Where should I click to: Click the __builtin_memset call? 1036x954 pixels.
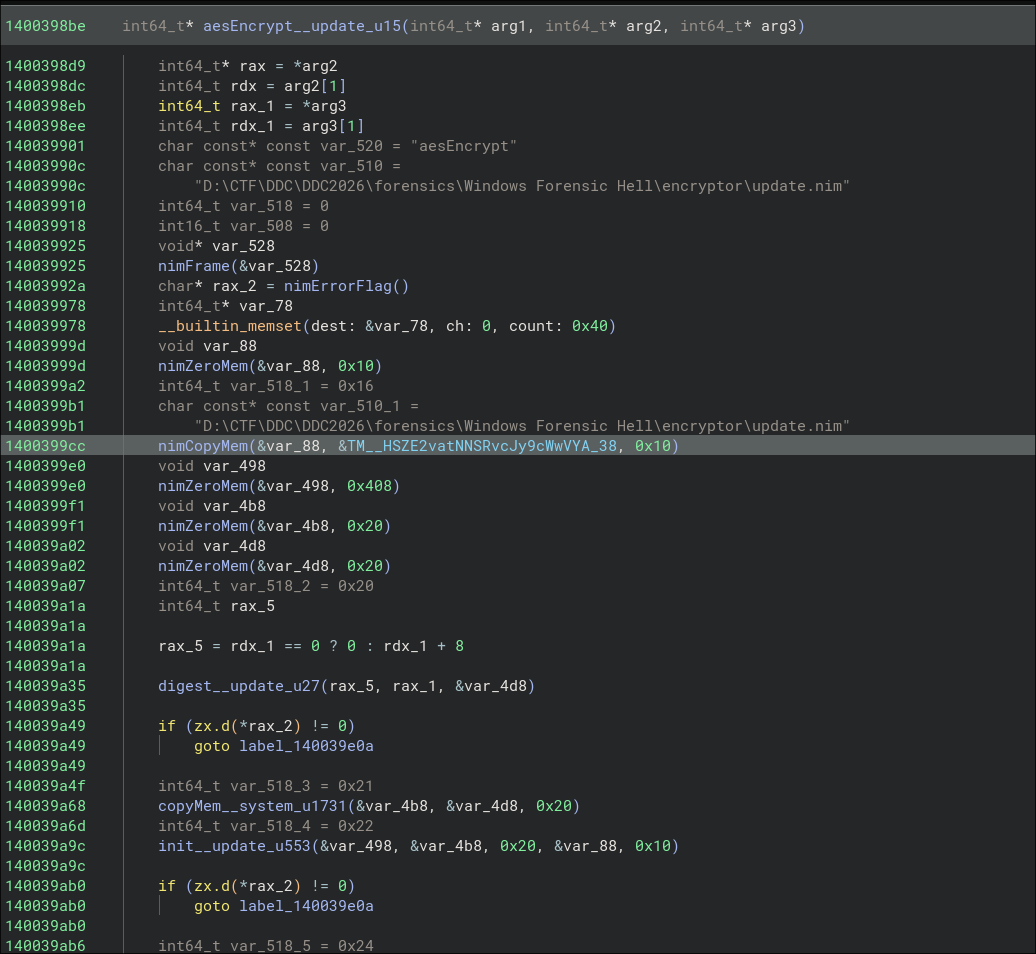tap(230, 326)
